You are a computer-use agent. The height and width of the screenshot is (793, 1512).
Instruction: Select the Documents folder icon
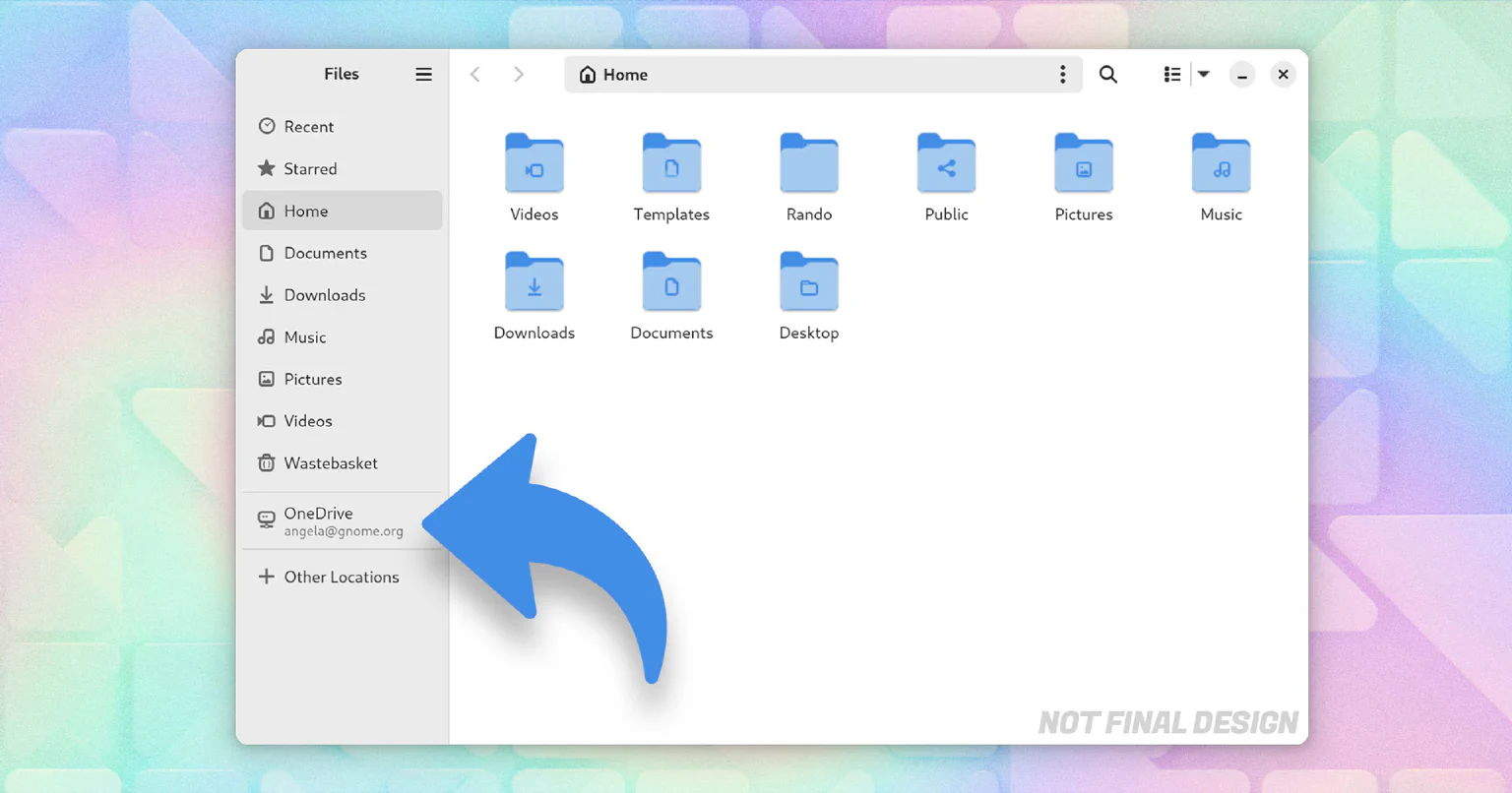point(671,282)
